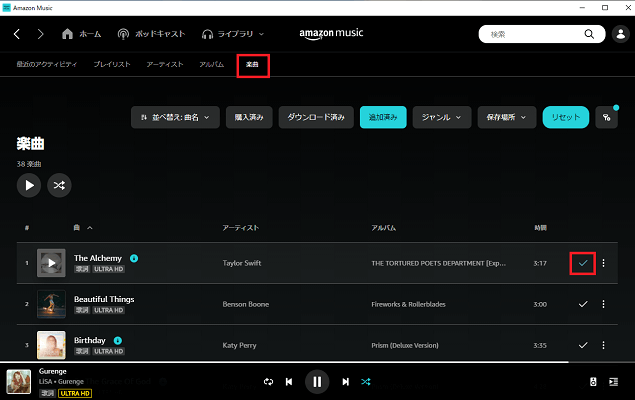Toggle the added checkmark for Beautiful Things
The image size is (635, 400).
point(583,304)
